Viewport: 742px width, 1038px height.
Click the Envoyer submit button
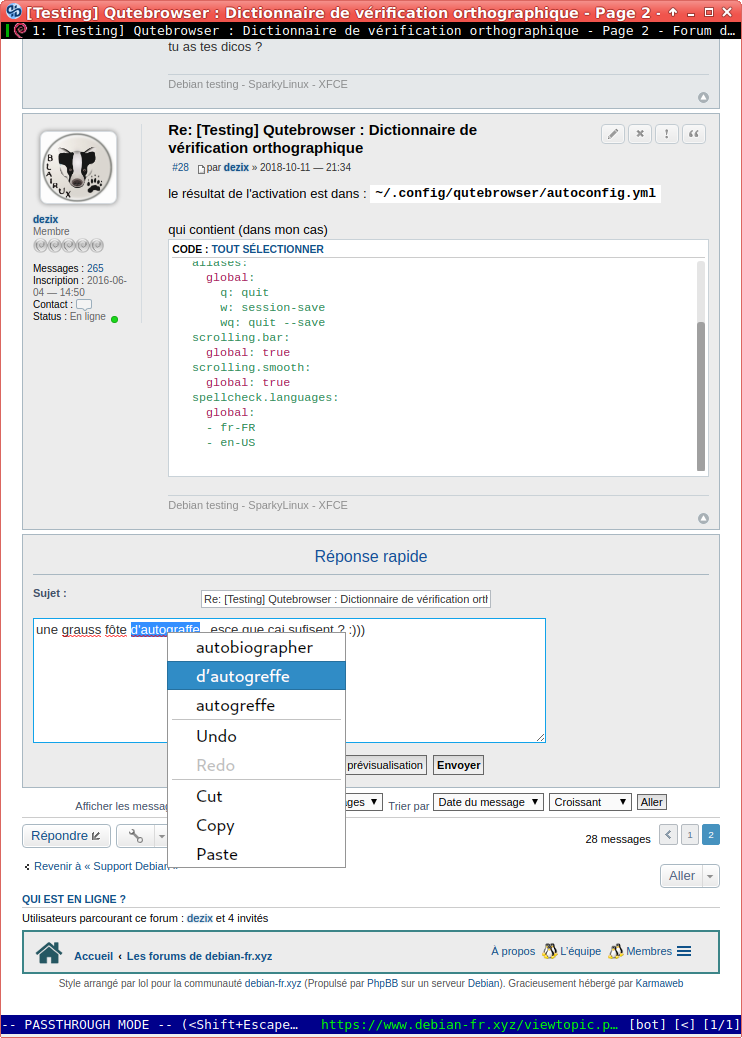coord(458,765)
